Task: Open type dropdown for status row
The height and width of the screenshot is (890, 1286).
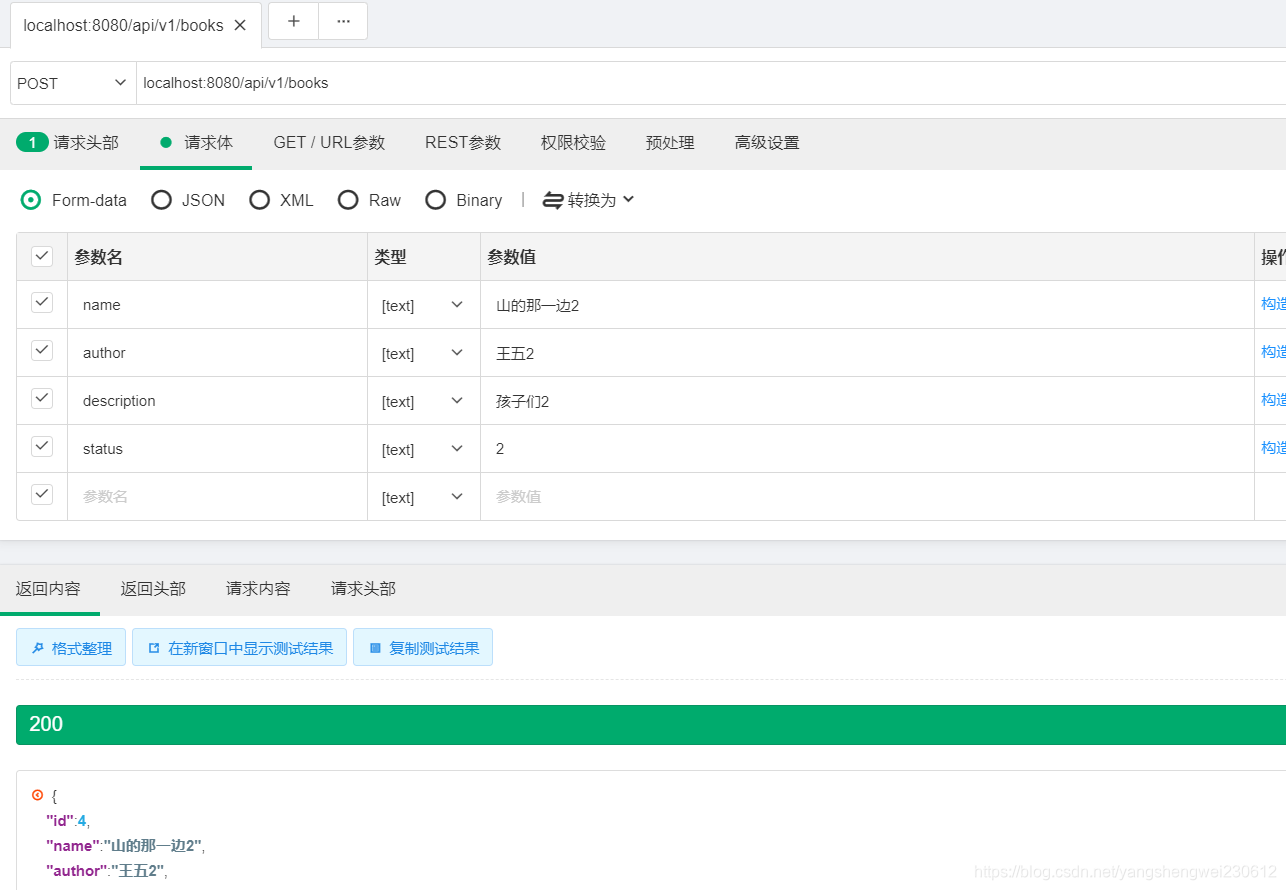Action: [423, 449]
